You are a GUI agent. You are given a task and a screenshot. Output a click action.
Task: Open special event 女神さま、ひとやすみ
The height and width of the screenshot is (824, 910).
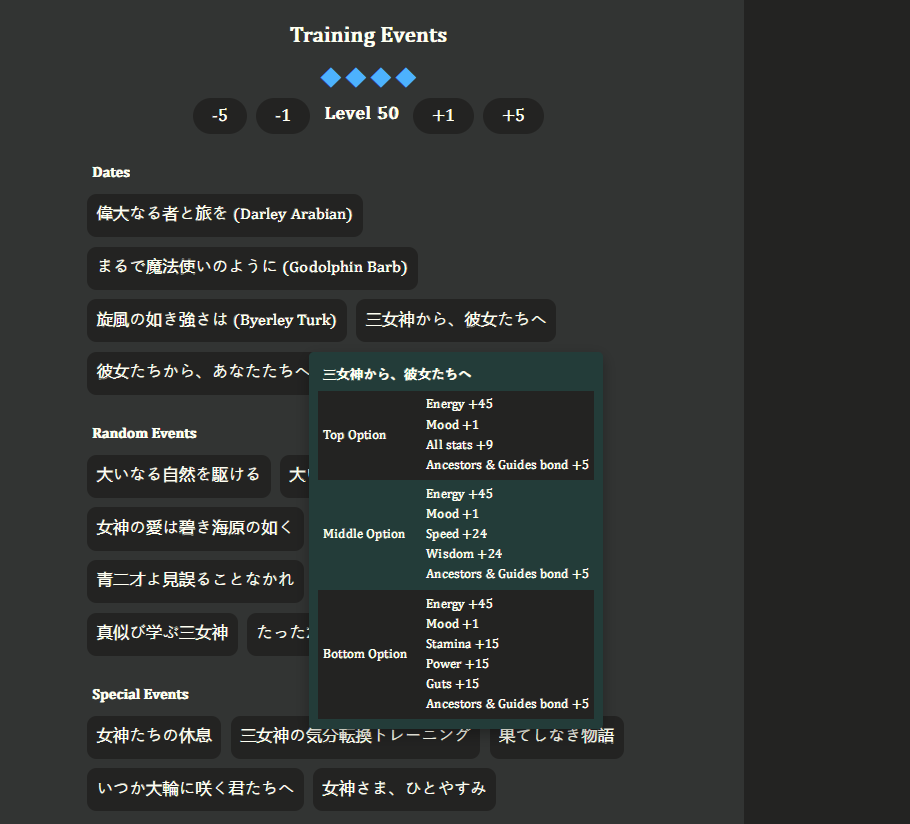(404, 789)
